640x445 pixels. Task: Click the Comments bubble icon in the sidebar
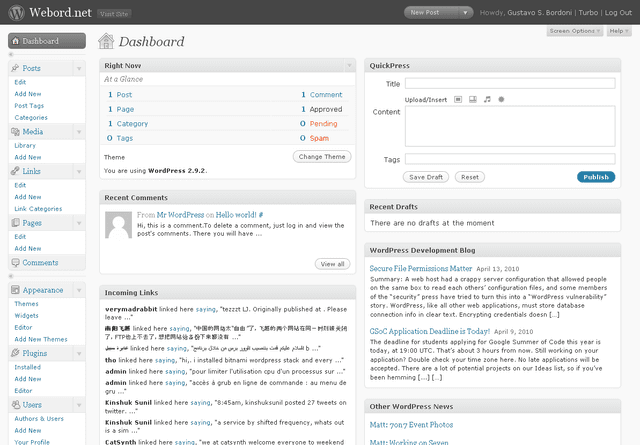17,262
